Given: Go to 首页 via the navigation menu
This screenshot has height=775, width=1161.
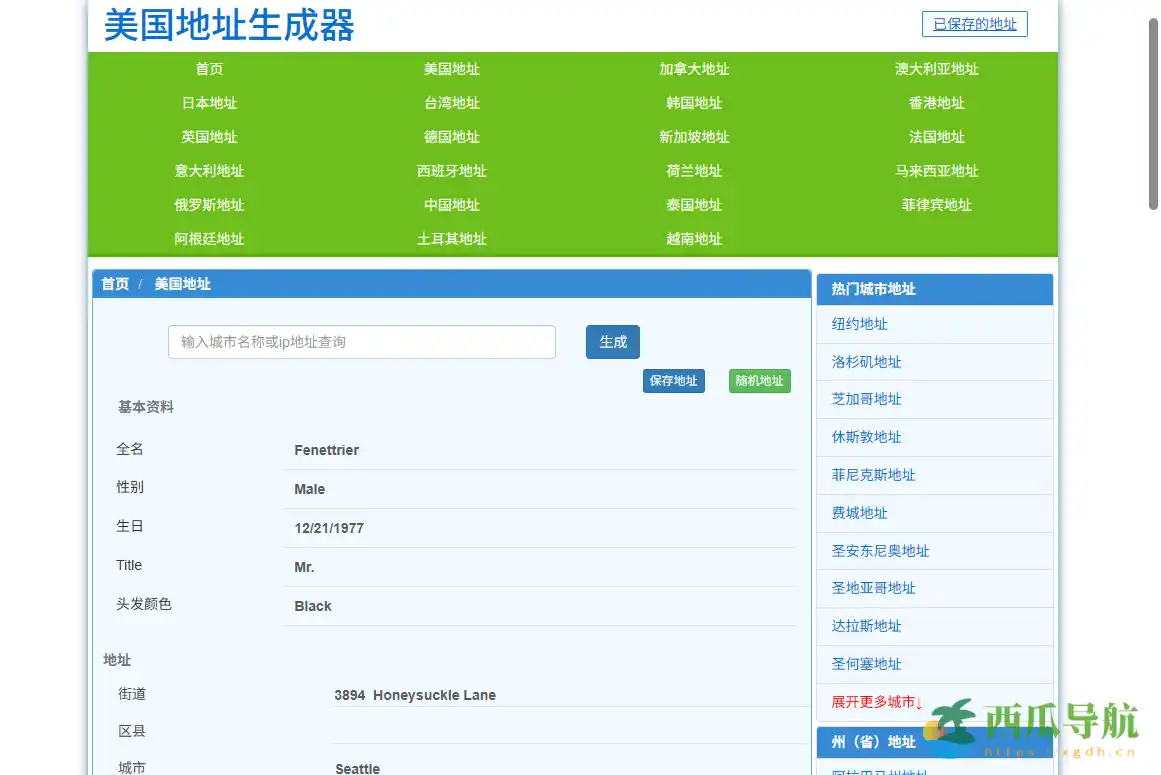Looking at the screenshot, I should point(209,69).
